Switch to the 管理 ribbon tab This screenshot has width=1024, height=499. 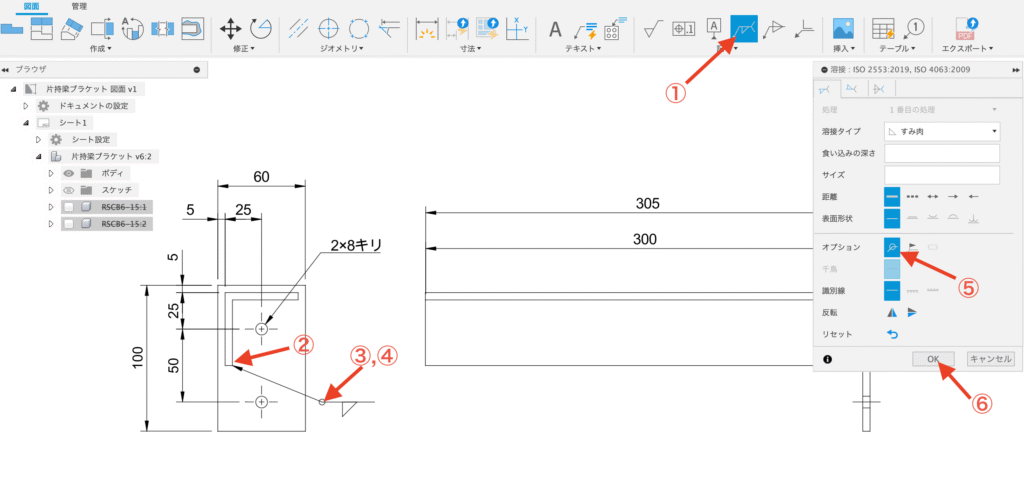80,6
